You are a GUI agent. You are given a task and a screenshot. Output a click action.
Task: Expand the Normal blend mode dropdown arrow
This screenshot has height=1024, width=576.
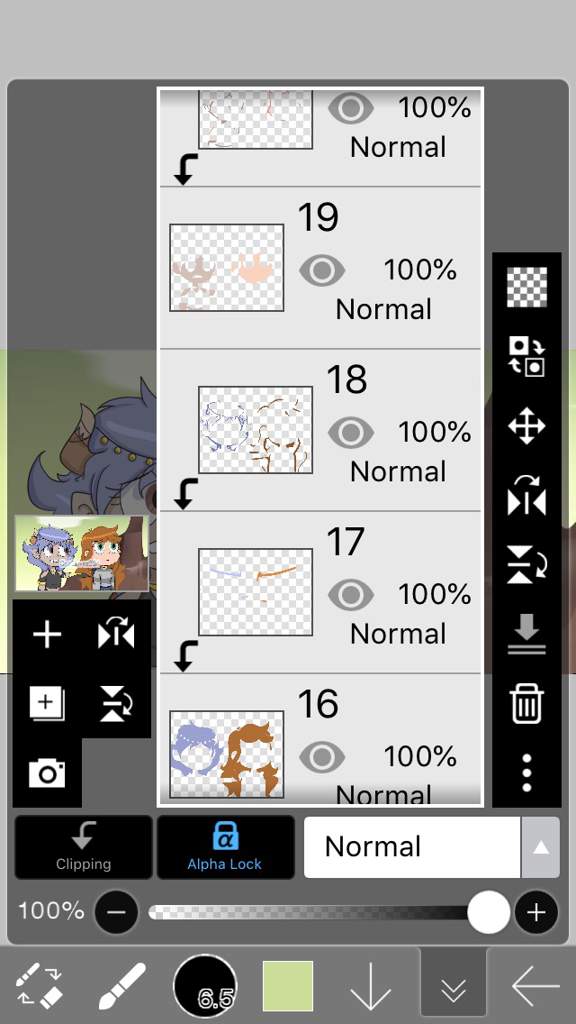tap(540, 847)
